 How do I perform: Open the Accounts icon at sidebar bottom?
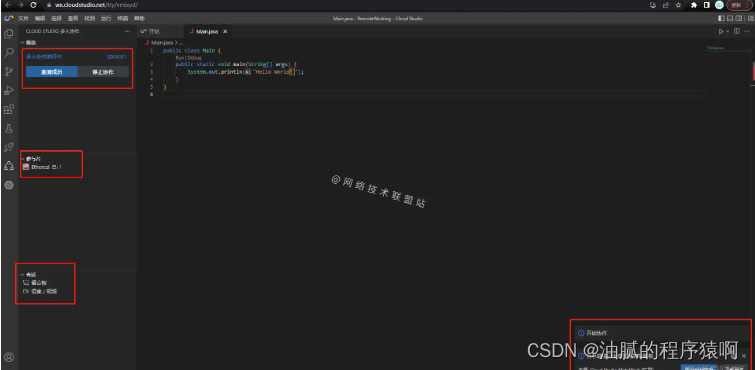pos(9,357)
